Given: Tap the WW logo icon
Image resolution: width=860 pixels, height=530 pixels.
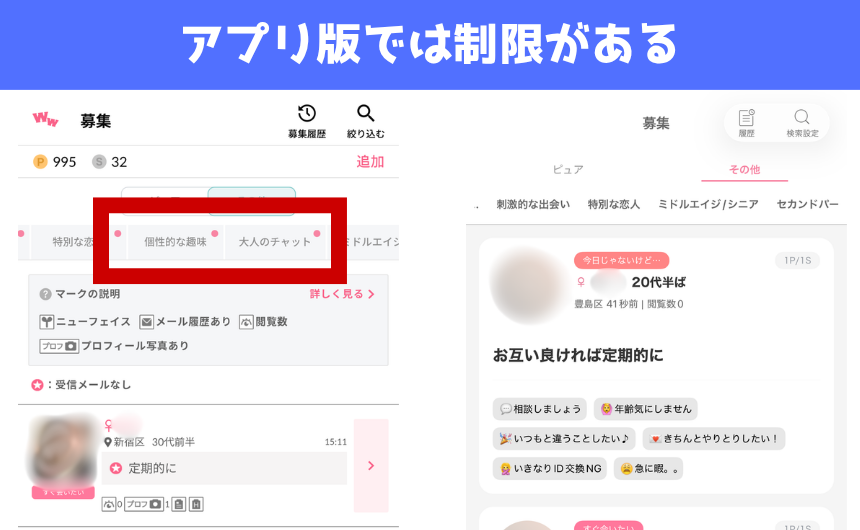Looking at the screenshot, I should pos(46,119).
